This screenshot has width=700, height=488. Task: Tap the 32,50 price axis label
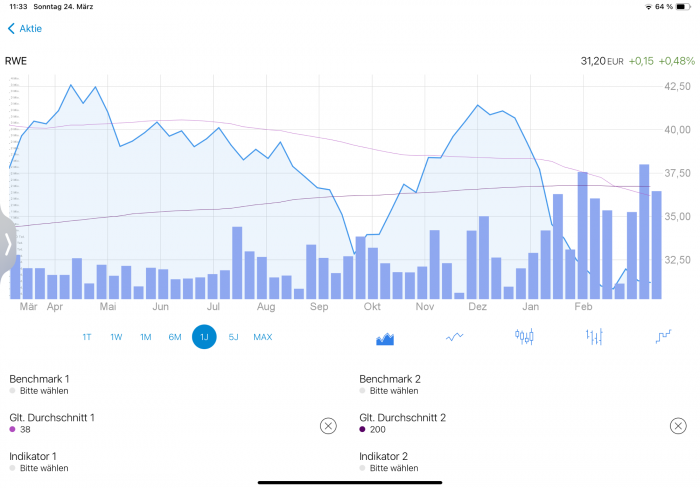(x=677, y=260)
